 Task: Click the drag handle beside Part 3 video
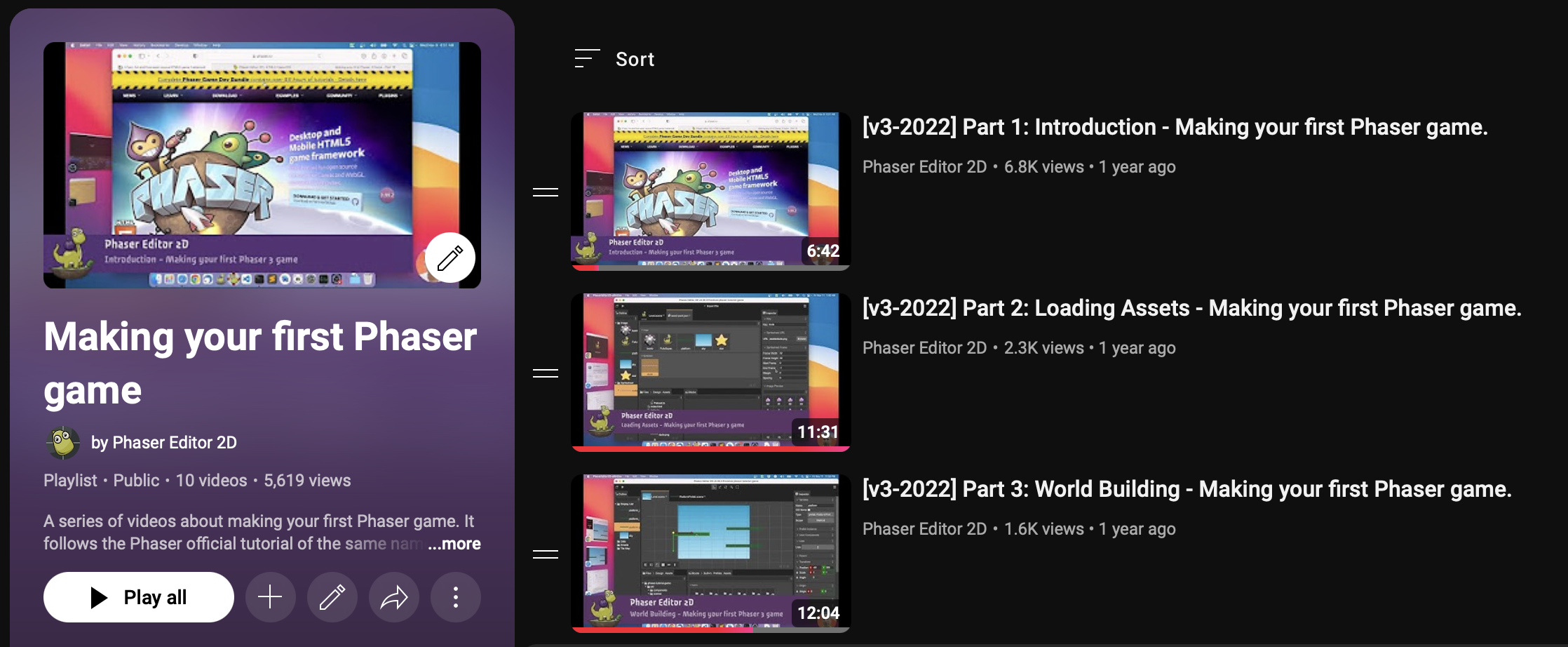[545, 554]
